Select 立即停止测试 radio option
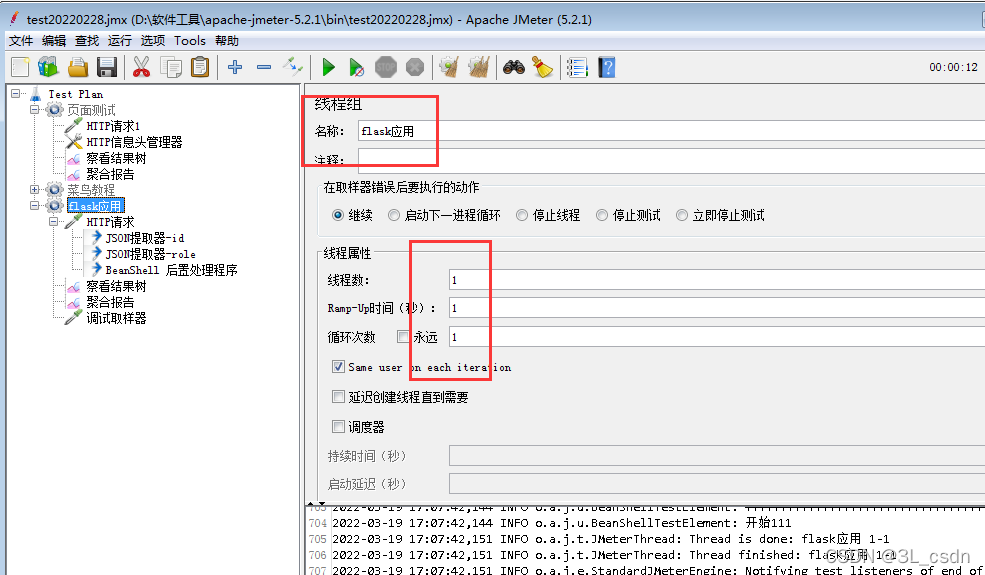 click(x=682, y=216)
